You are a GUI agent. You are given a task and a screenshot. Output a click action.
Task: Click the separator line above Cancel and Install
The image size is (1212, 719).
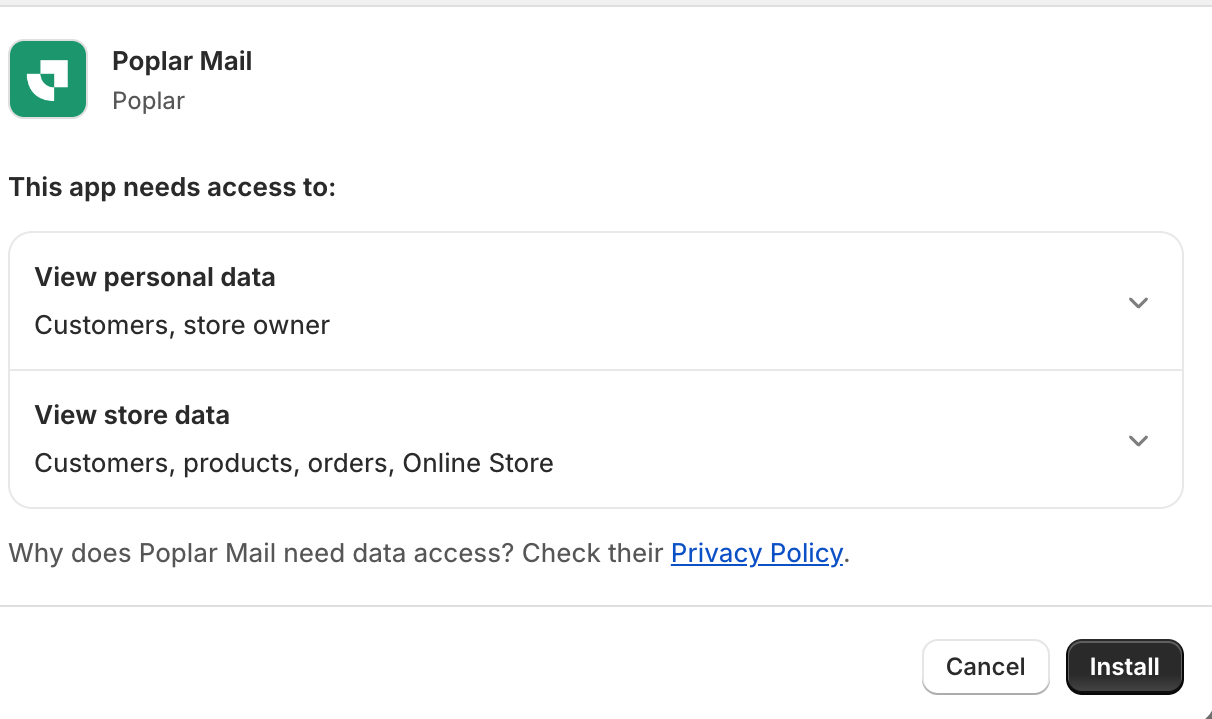(606, 606)
